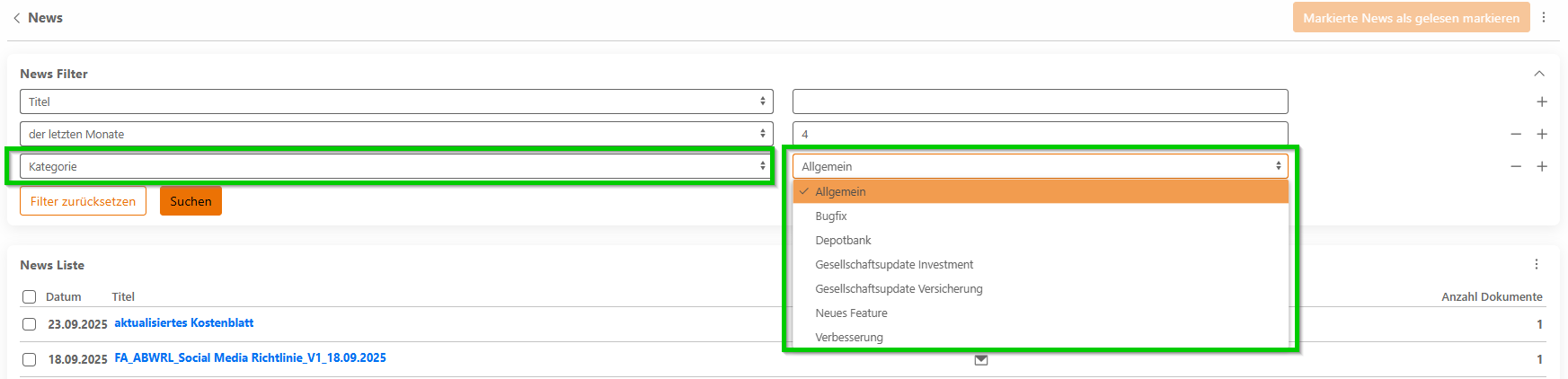The image size is (1568, 379).
Task: Choose Gesellschaftsupdate Investment option
Action: pyautogui.click(x=894, y=265)
